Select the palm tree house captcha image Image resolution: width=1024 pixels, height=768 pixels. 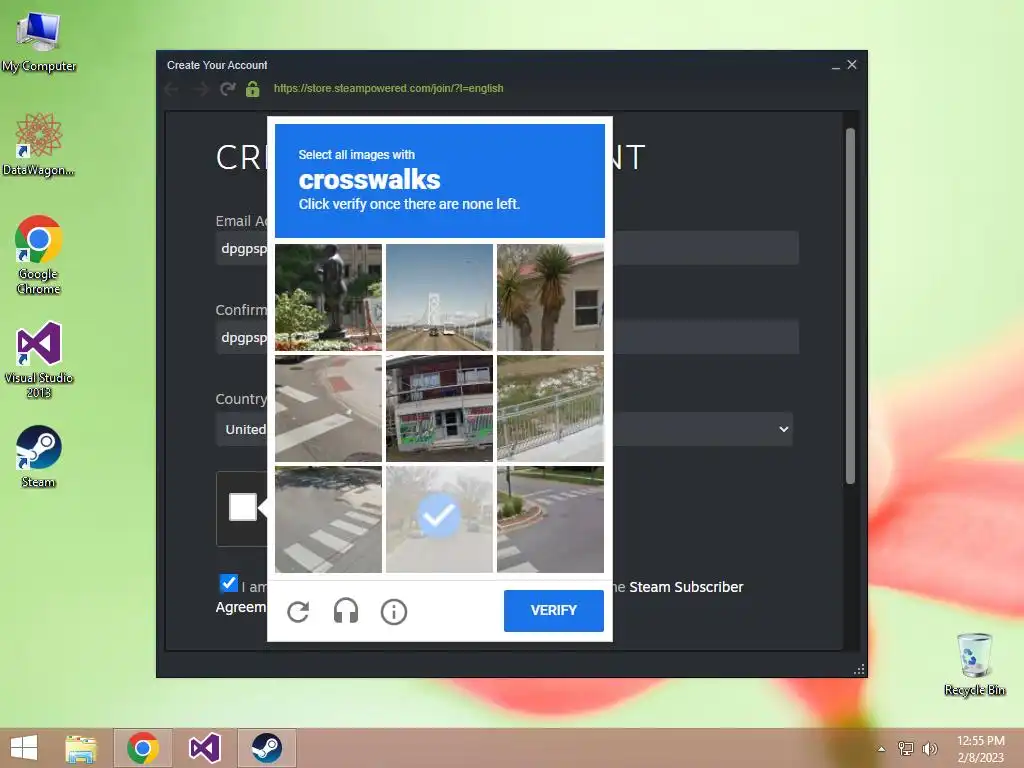[551, 297]
